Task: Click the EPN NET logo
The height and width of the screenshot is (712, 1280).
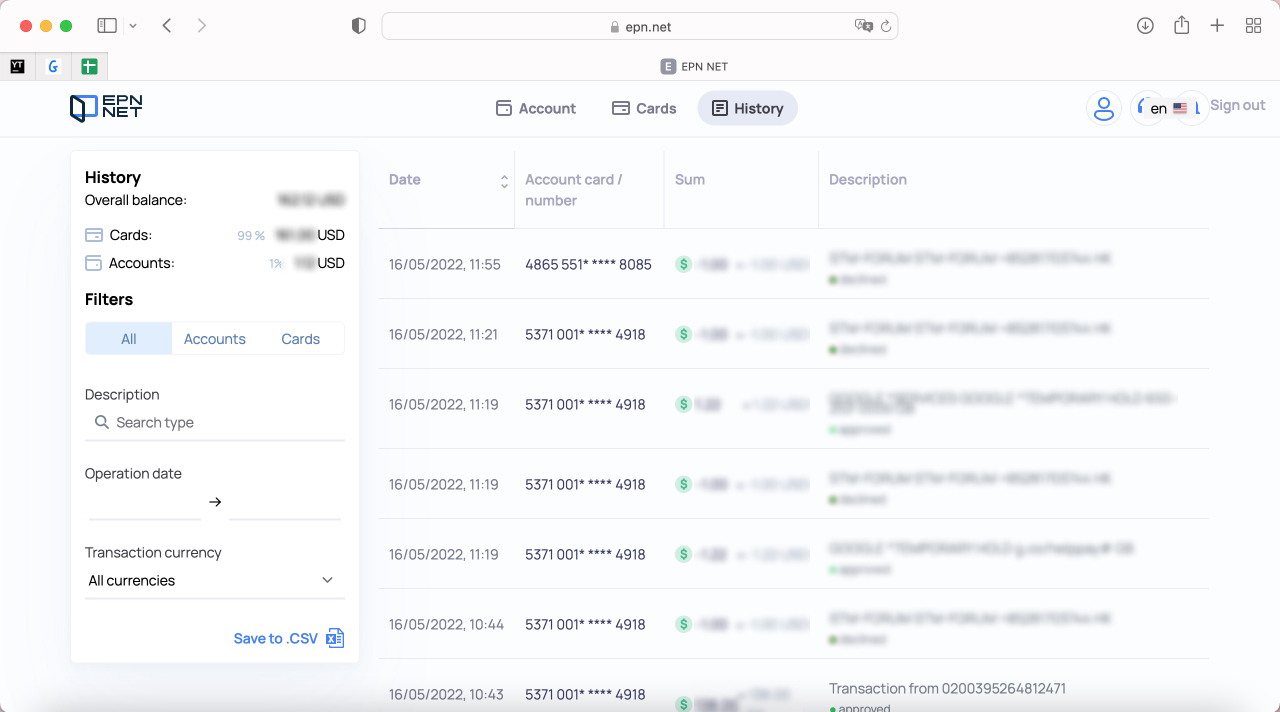Action: pyautogui.click(x=106, y=108)
